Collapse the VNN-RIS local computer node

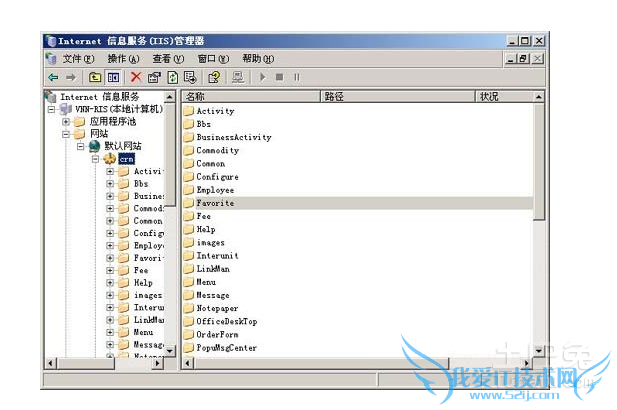[x=51, y=109]
